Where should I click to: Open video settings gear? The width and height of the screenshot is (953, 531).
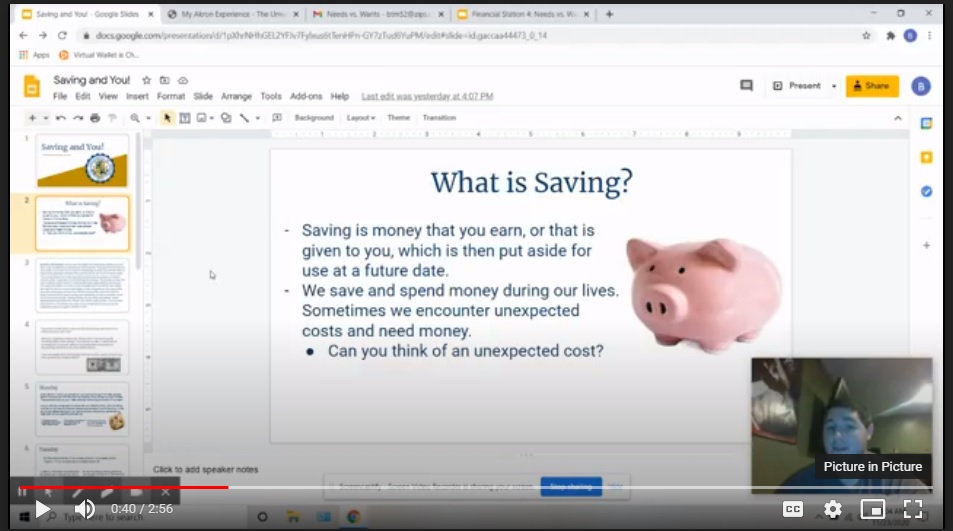click(x=833, y=509)
